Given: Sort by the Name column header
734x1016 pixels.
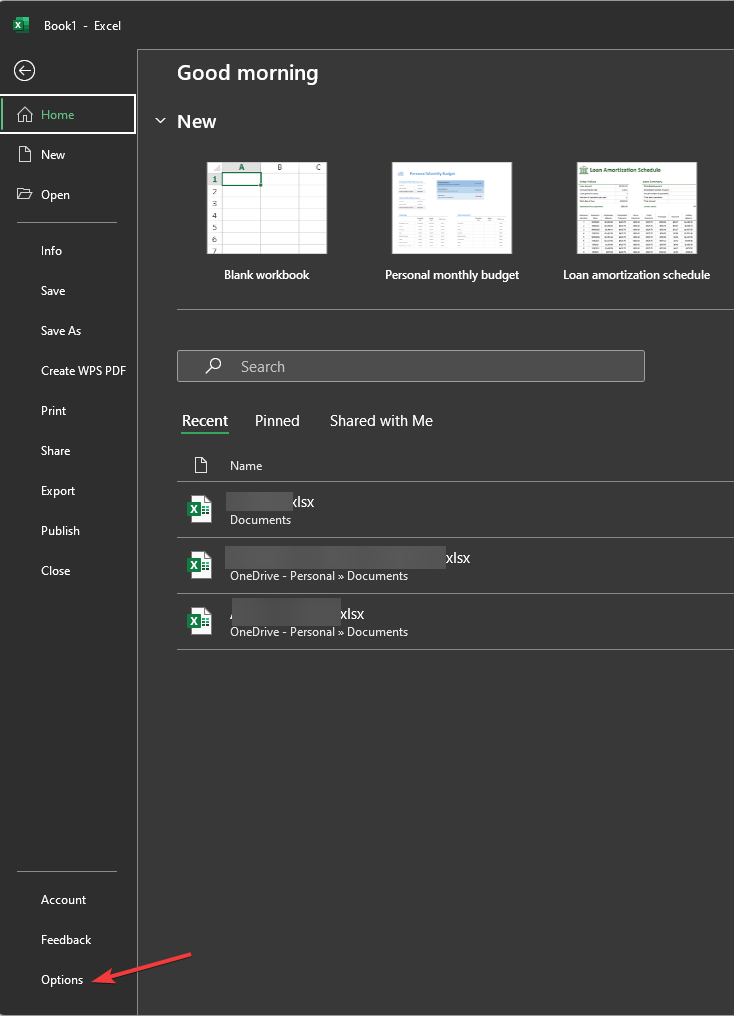Looking at the screenshot, I should click(x=246, y=466).
